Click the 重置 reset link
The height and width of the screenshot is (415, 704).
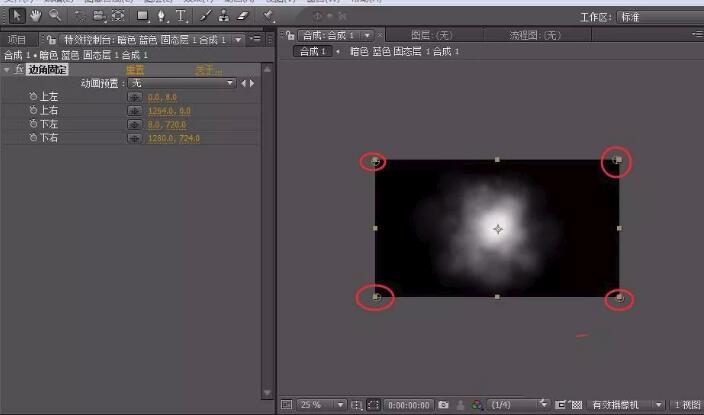tap(134, 70)
